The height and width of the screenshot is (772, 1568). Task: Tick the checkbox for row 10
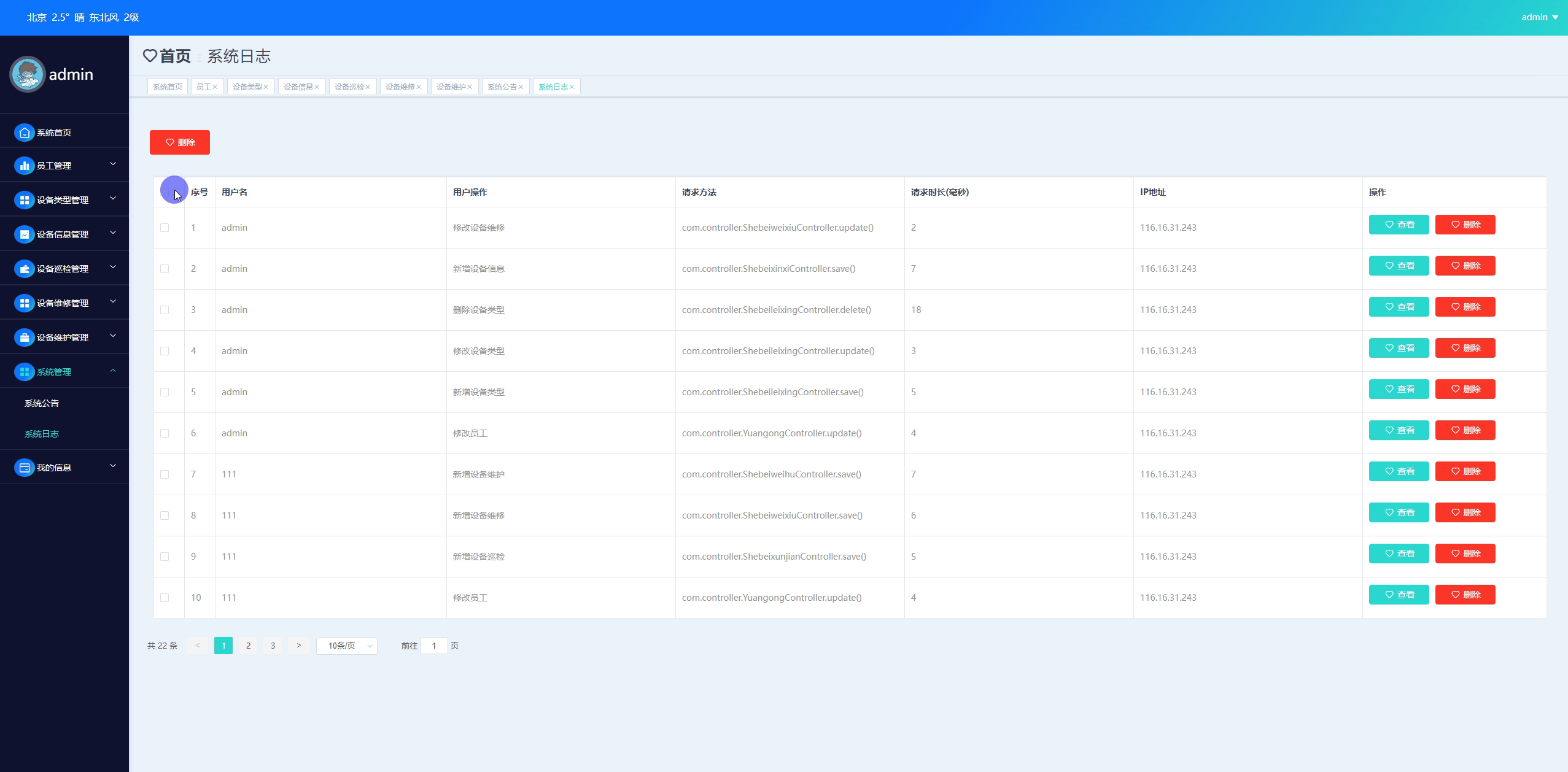pyautogui.click(x=165, y=598)
